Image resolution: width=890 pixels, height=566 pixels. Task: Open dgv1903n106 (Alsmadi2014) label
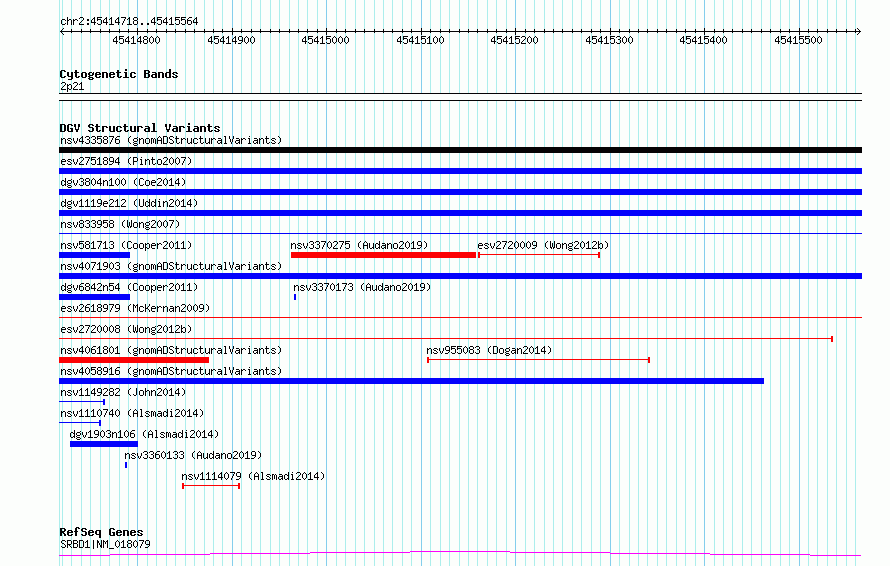coord(144,434)
